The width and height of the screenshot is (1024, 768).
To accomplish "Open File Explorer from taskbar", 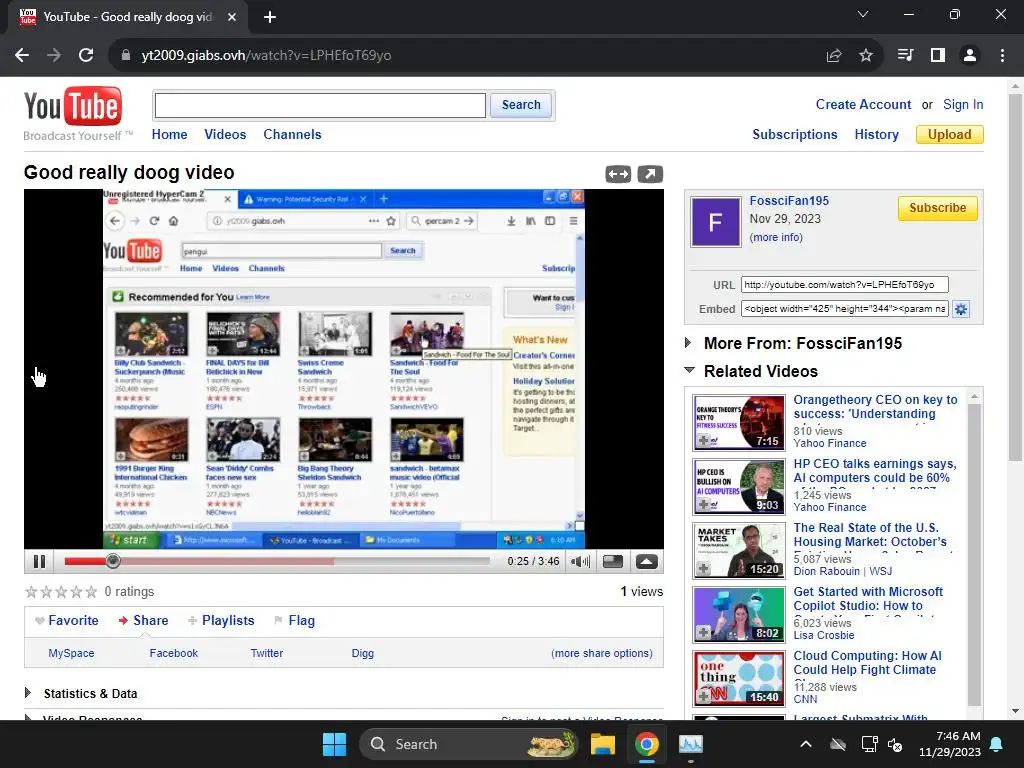I will (603, 744).
